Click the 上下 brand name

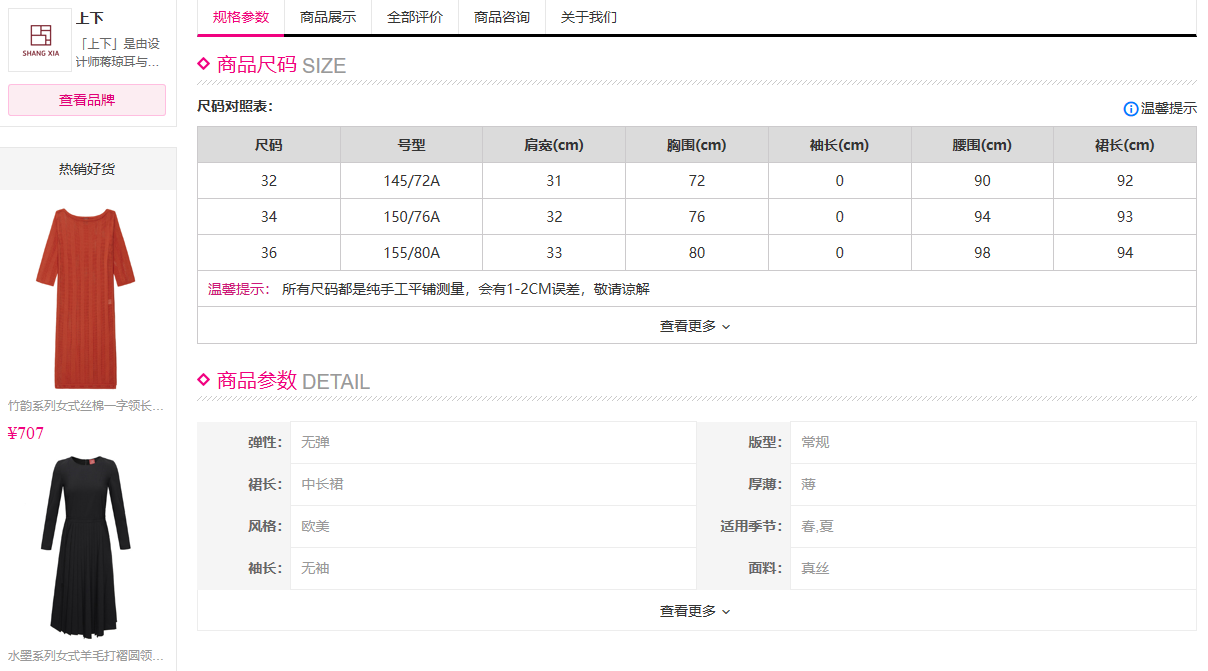90,18
